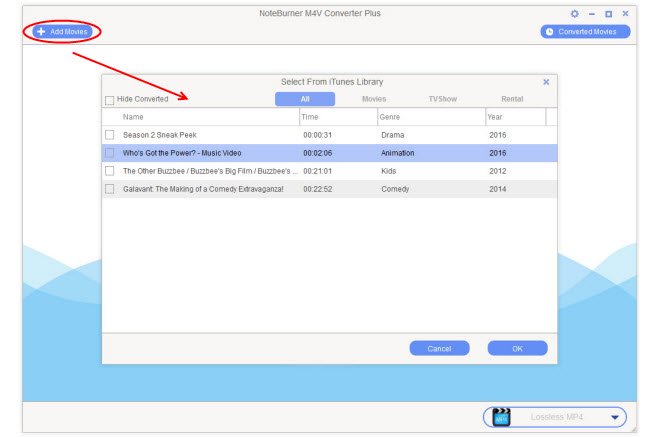Click the 00:02:06 time value

click(318, 153)
